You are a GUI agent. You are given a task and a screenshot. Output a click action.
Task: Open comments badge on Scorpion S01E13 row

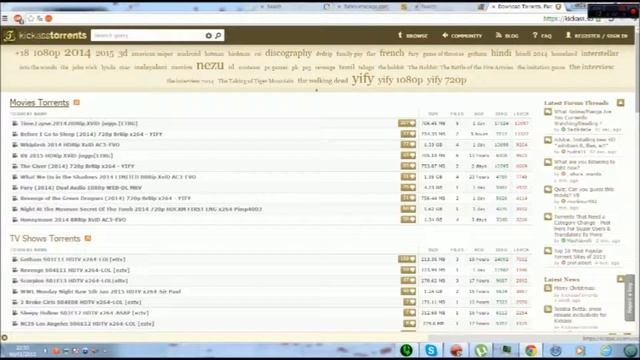coord(408,280)
